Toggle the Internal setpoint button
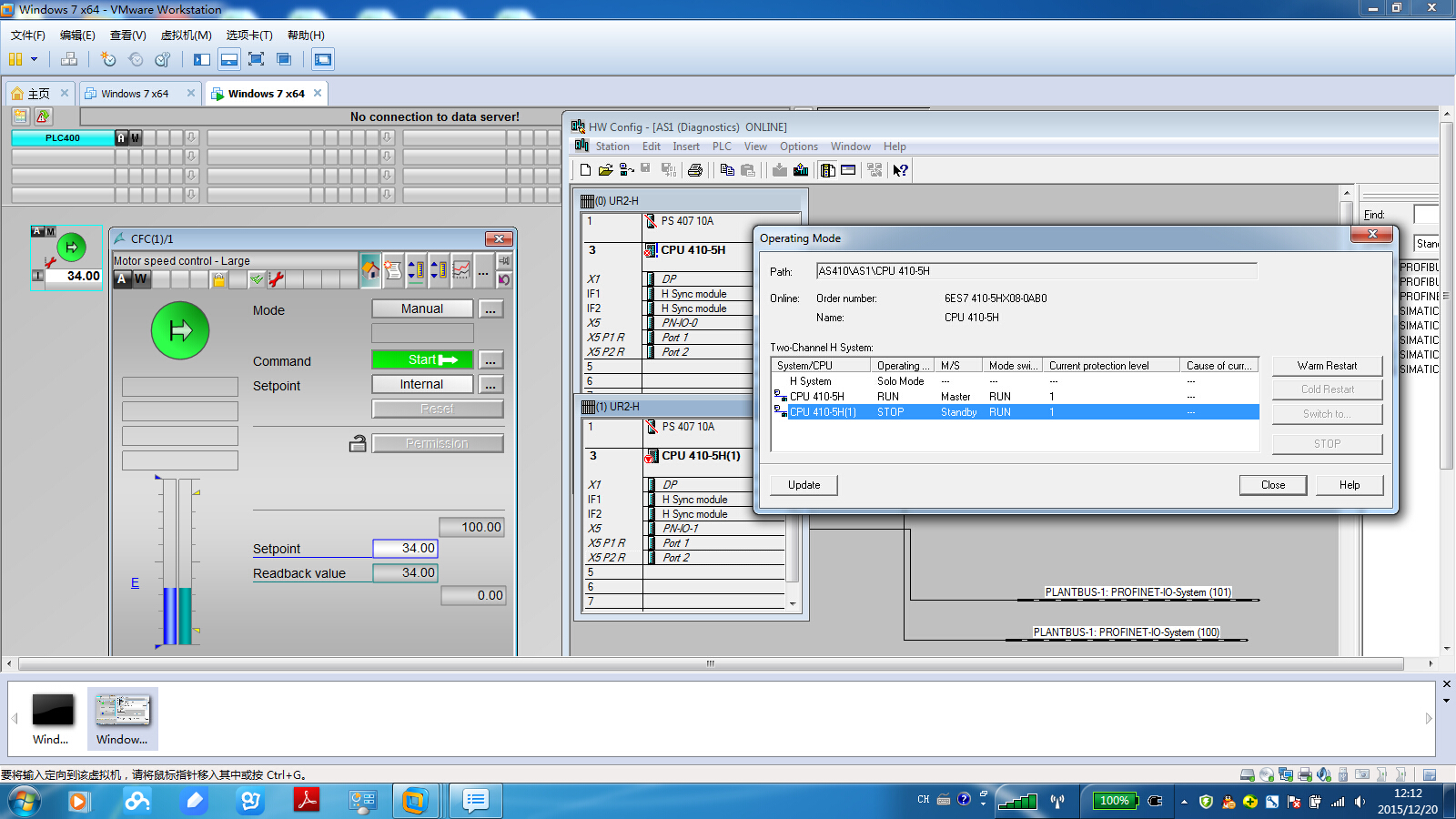 click(422, 385)
